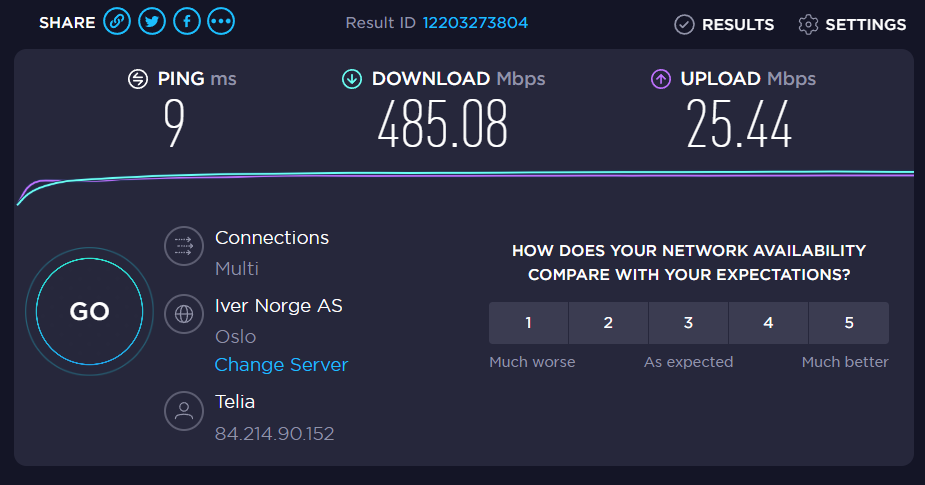This screenshot has height=485, width=925.
Task: Choose rating 5 much better
Action: [848, 323]
